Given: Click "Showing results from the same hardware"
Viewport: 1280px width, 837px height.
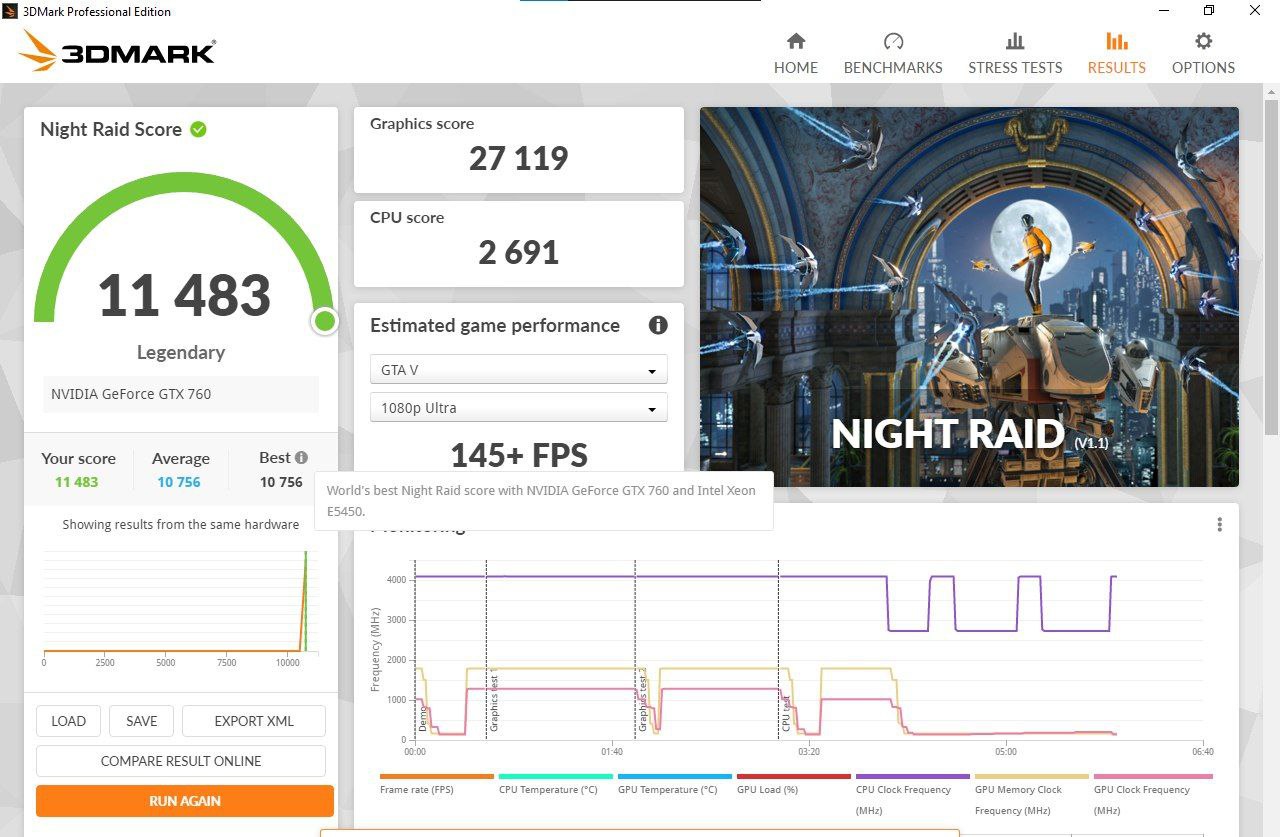Looking at the screenshot, I should click(x=181, y=524).
